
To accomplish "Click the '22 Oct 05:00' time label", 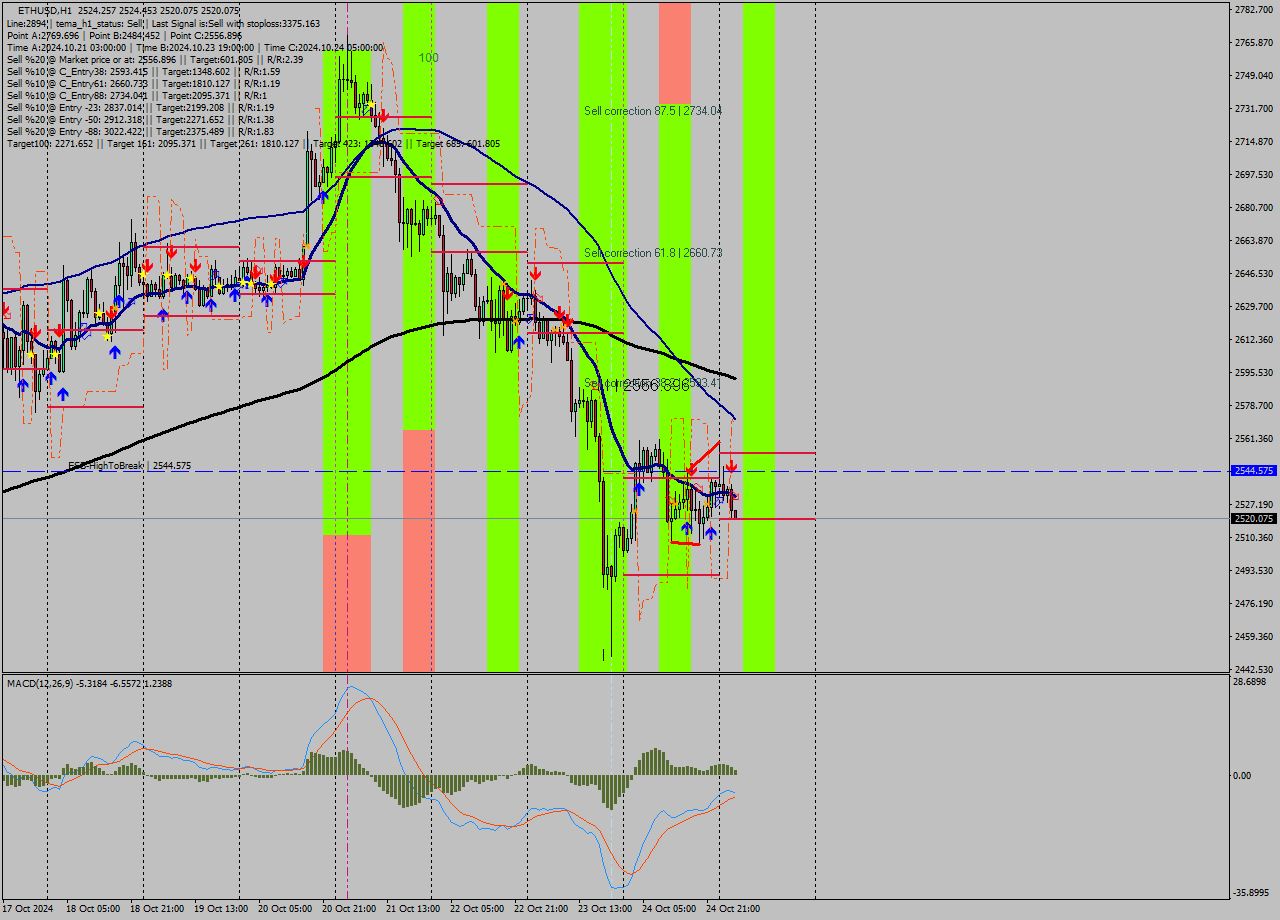I will [x=476, y=909].
